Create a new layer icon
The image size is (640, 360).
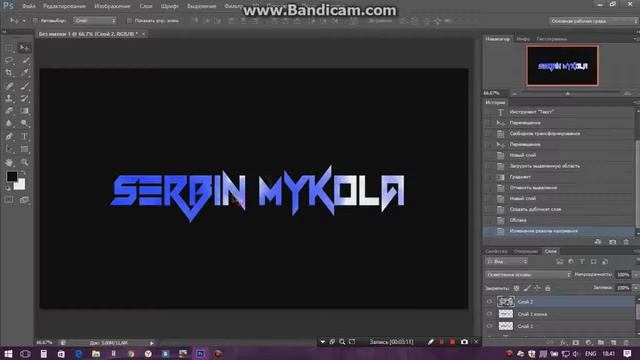613,342
